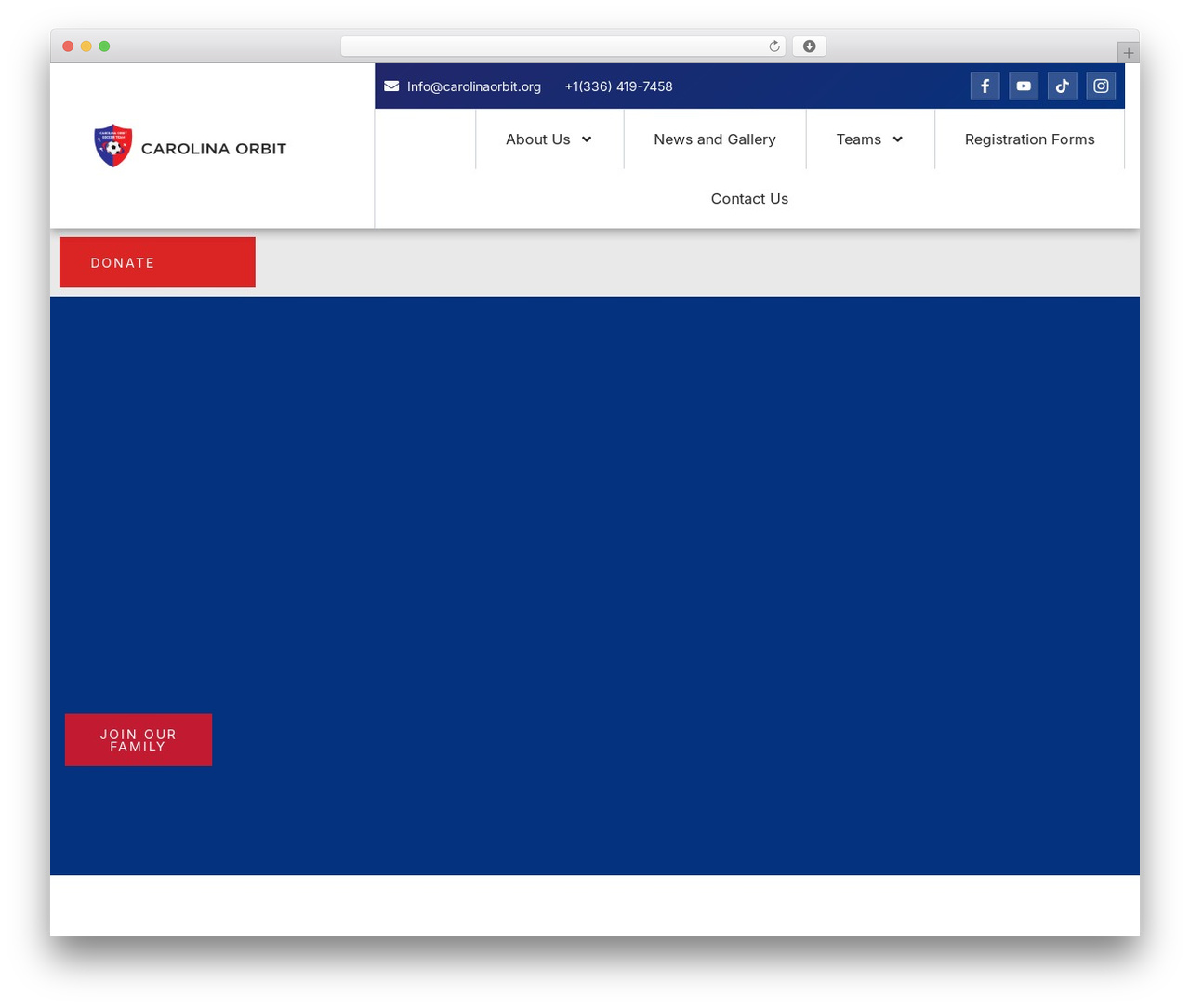
Task: Click the Carolina Orbit site title
Action: [214, 149]
